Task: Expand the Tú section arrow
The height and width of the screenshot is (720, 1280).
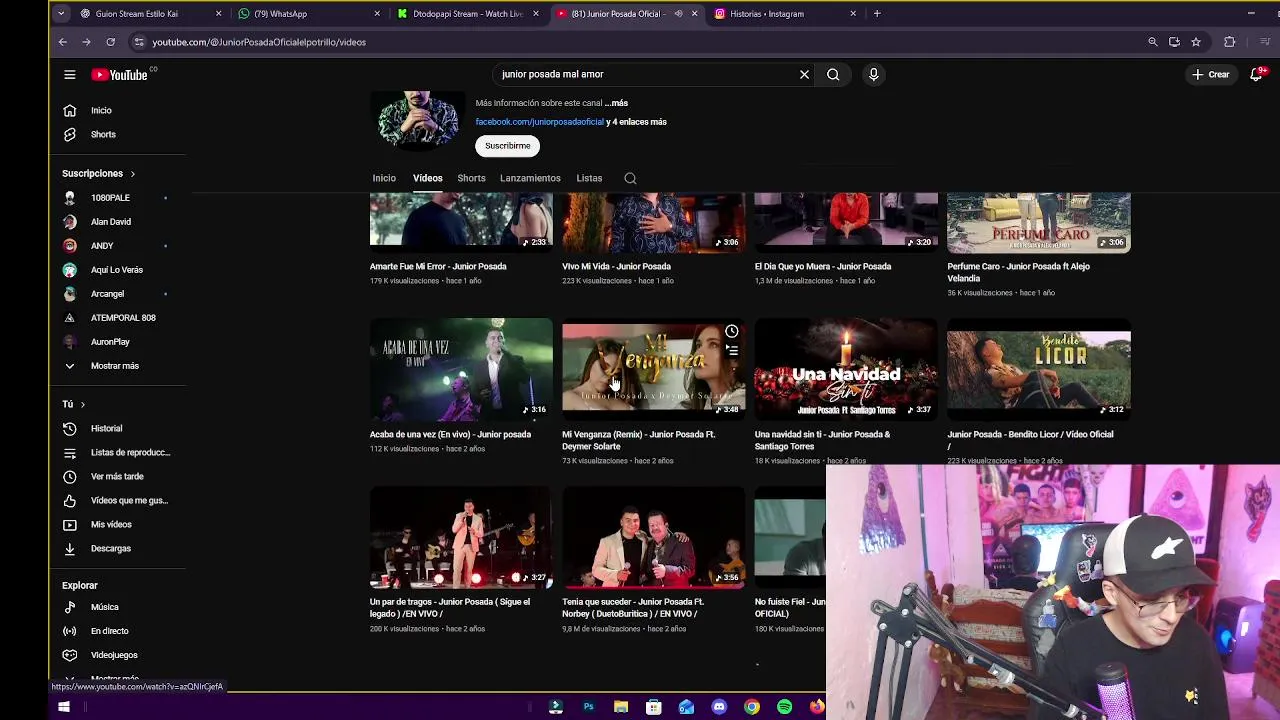Action: coord(82,404)
